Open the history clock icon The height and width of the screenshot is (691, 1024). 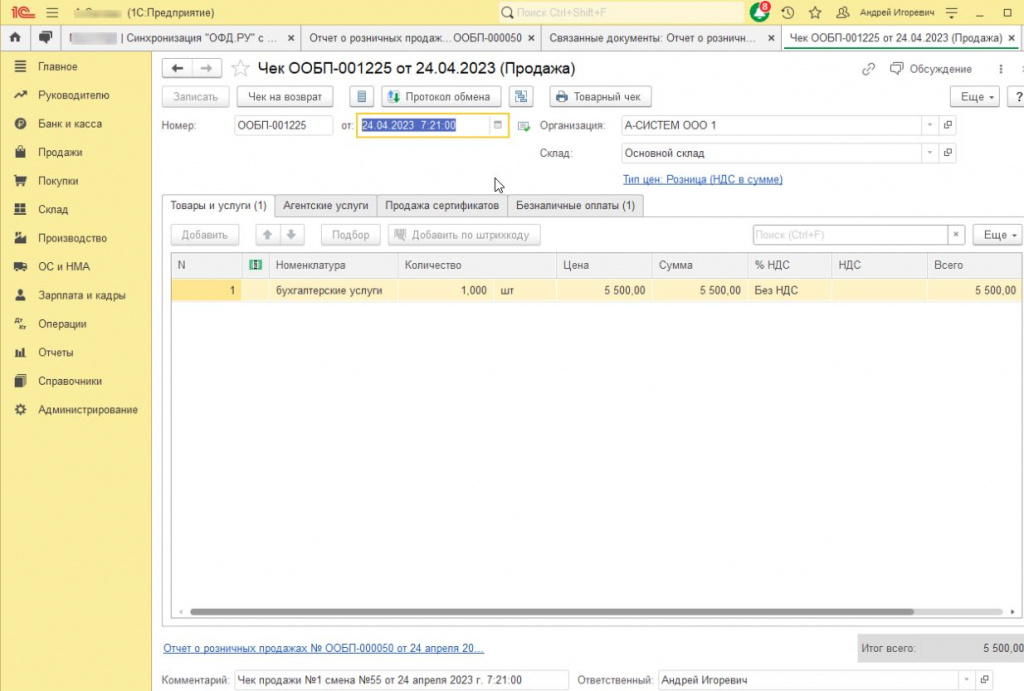pos(788,12)
